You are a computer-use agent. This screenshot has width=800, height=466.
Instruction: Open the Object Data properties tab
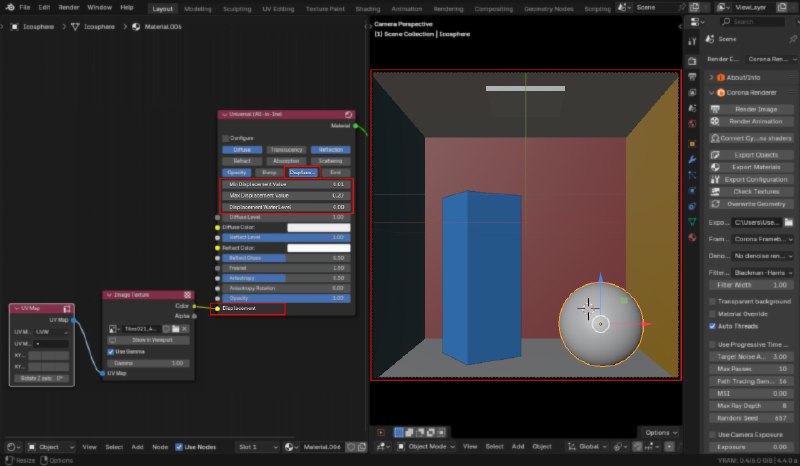click(692, 222)
